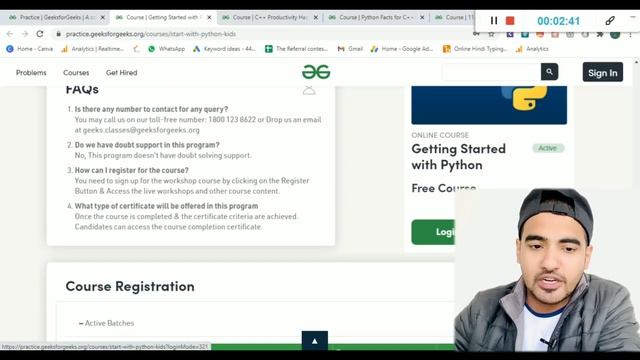640x360 pixels.
Task: Click the search magnifier button
Action: (x=549, y=72)
